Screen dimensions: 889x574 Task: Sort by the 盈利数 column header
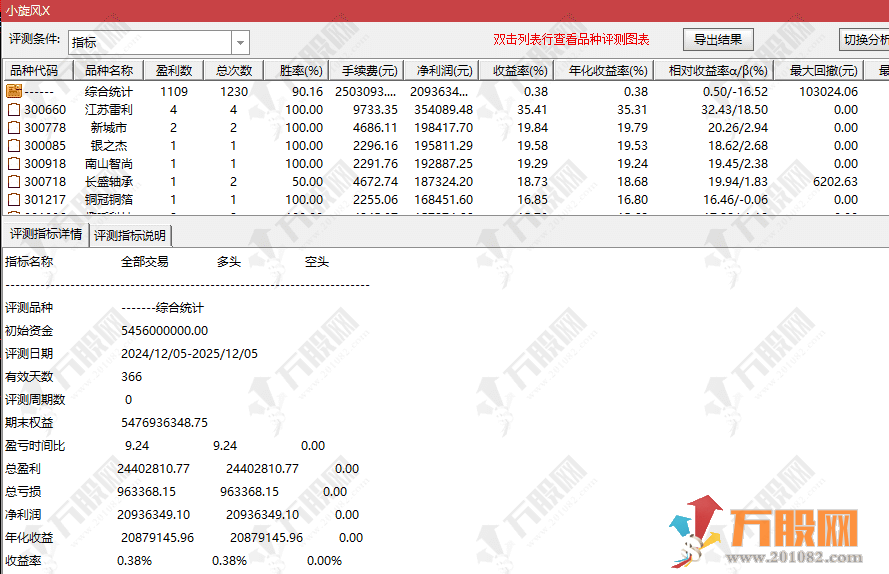point(173,71)
